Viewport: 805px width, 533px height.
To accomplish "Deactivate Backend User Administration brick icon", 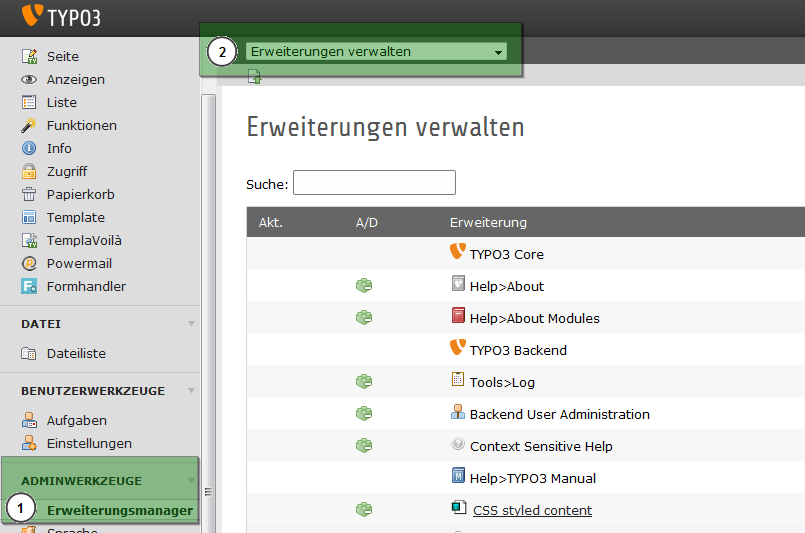I will [x=364, y=413].
